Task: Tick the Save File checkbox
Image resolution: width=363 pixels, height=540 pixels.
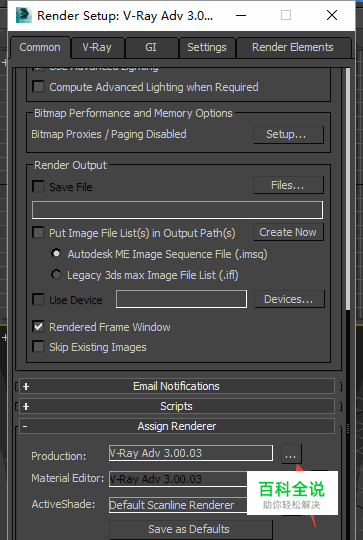Action: point(38,187)
